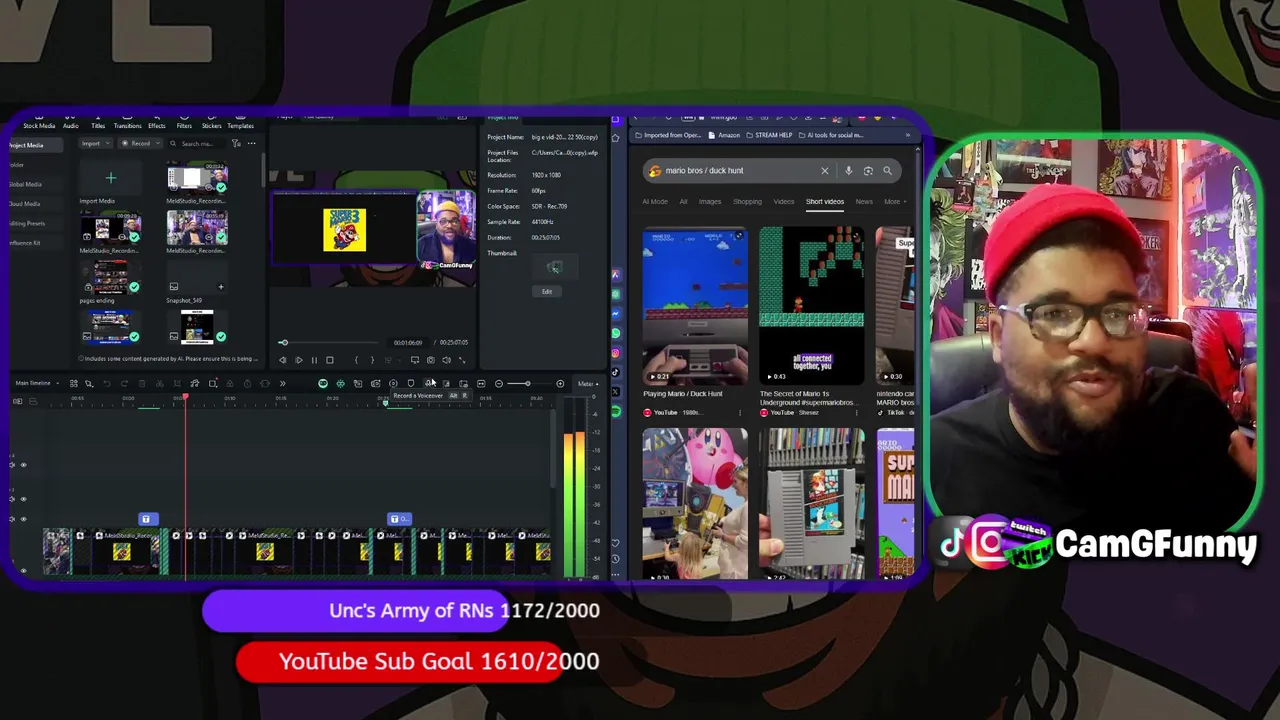Set the mark-out bracket in preview
Image resolution: width=1280 pixels, height=720 pixels.
[372, 360]
